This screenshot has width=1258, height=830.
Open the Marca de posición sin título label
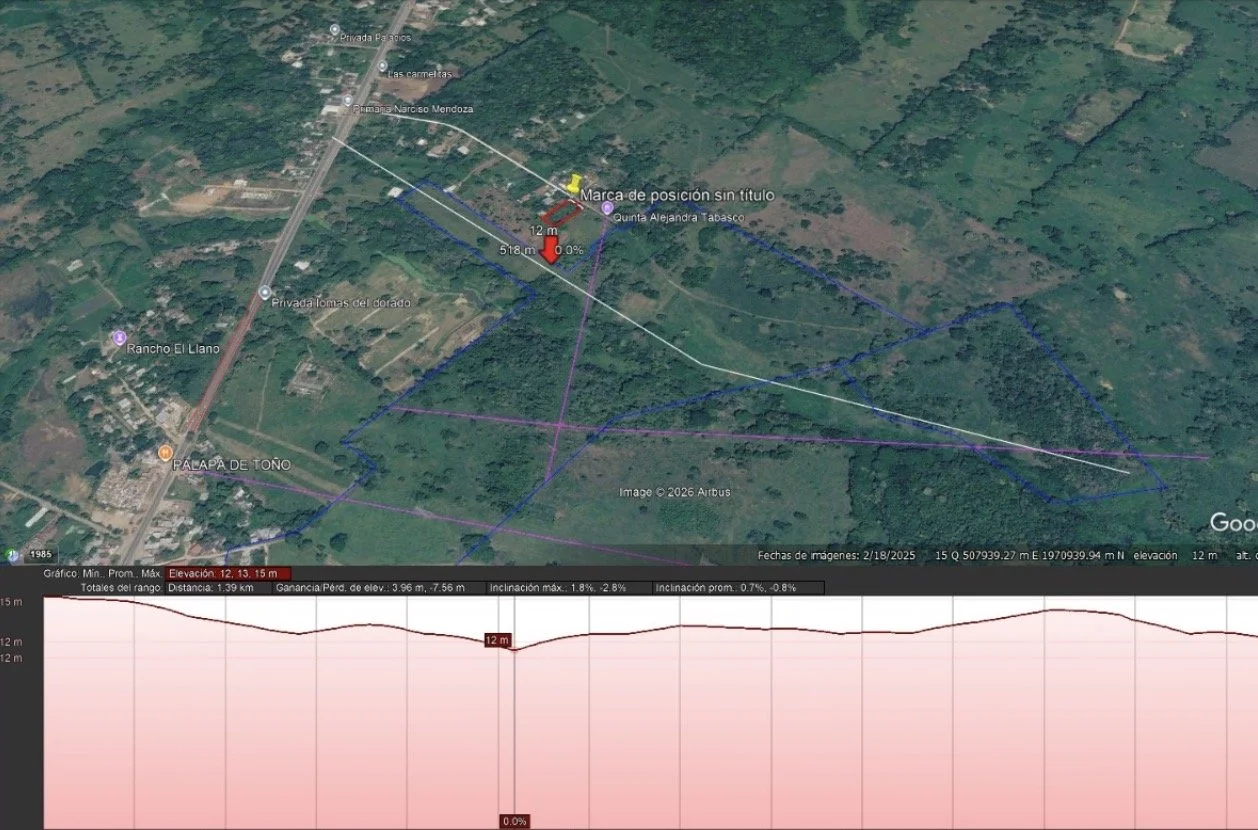677,195
